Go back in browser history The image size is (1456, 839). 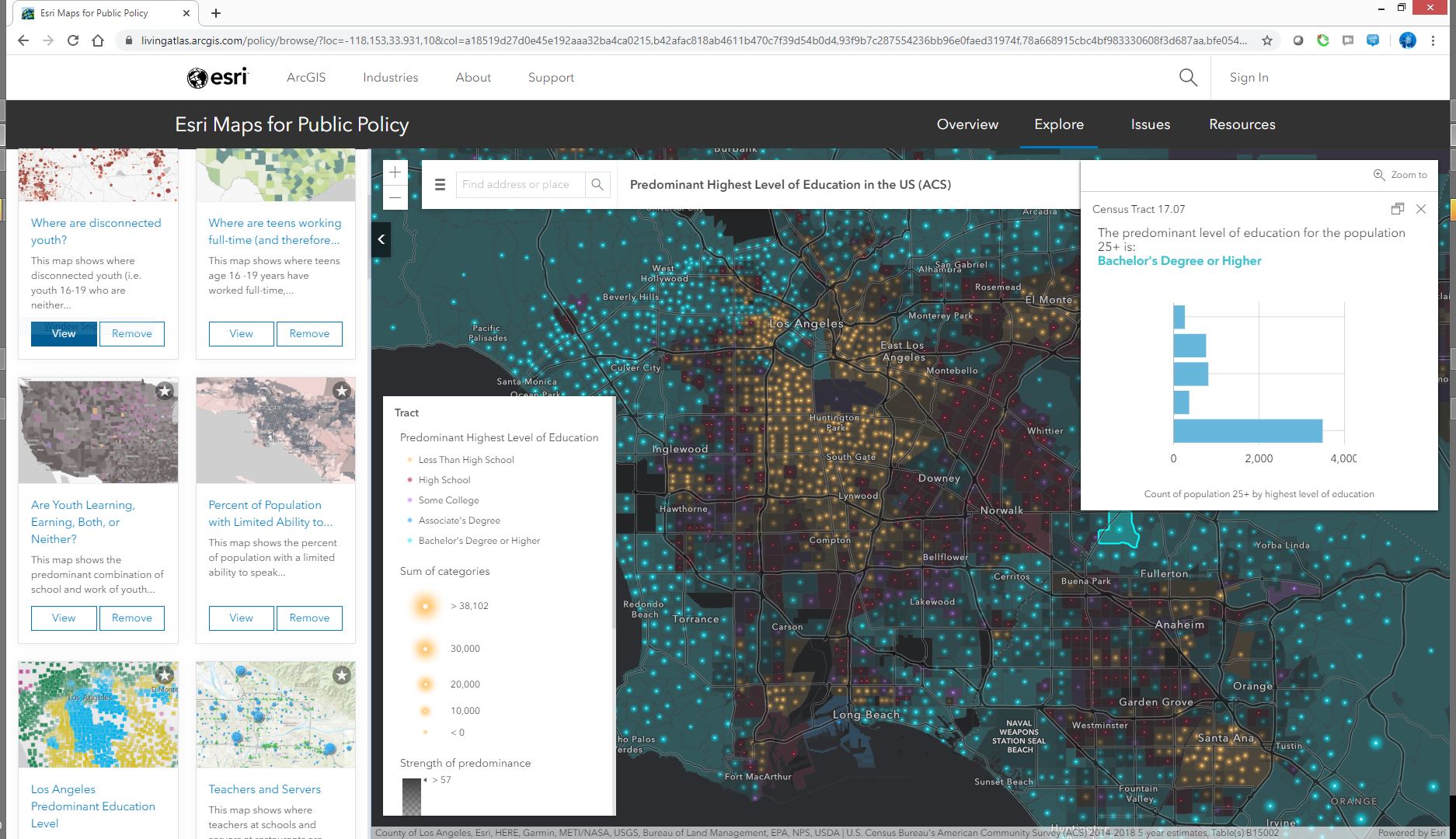[23, 40]
